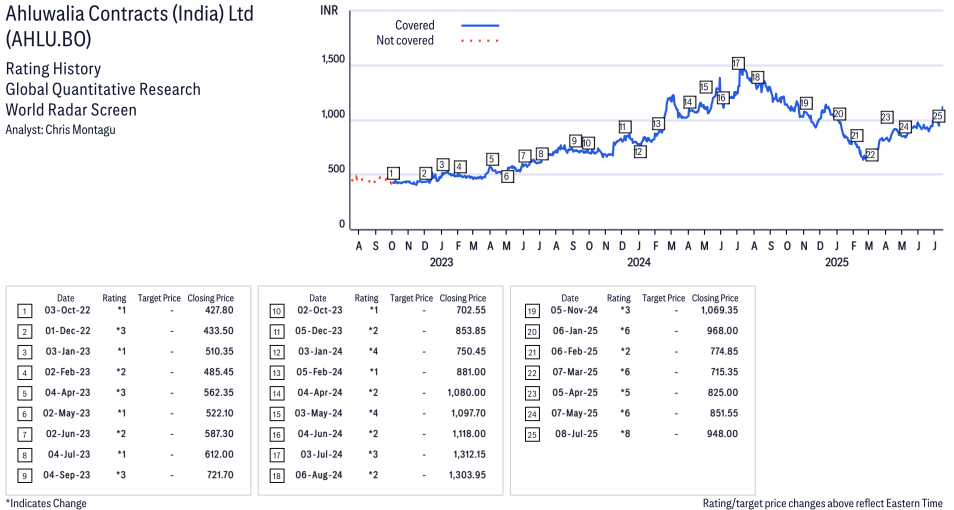
Task: Select chart marker 19 on the graph
Action: pos(806,103)
